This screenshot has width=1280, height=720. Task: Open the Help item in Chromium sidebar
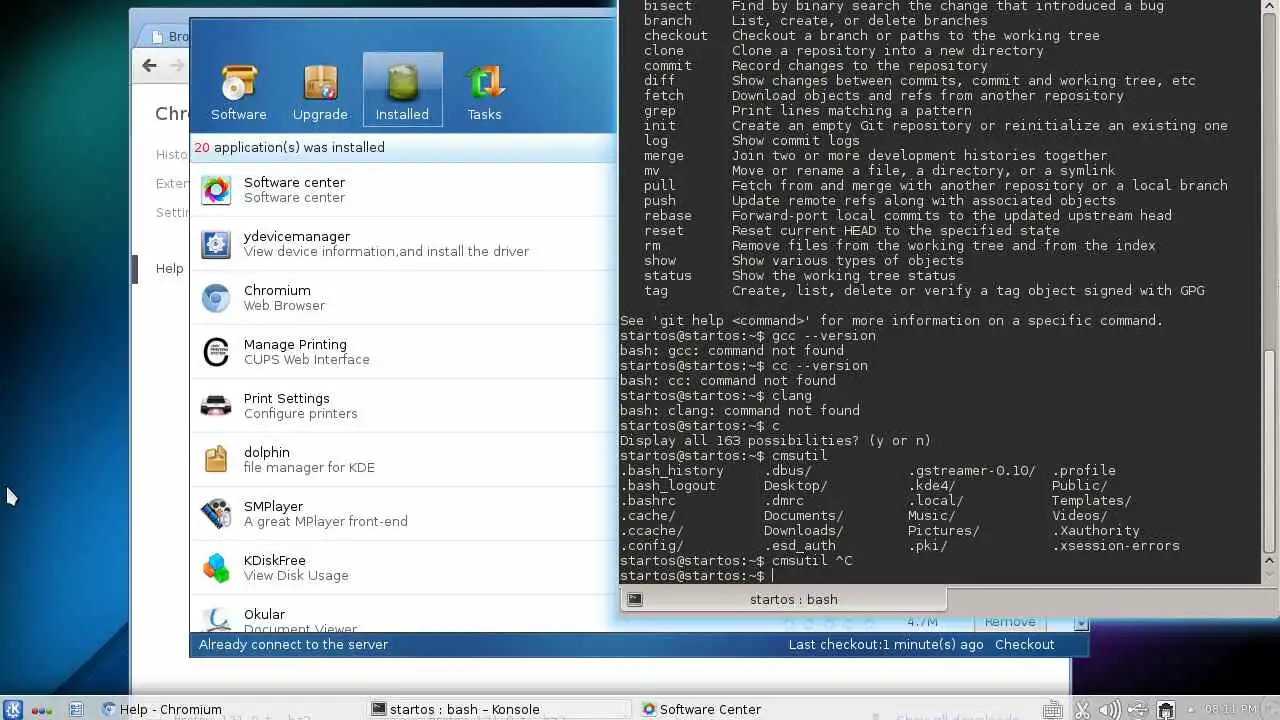169,268
